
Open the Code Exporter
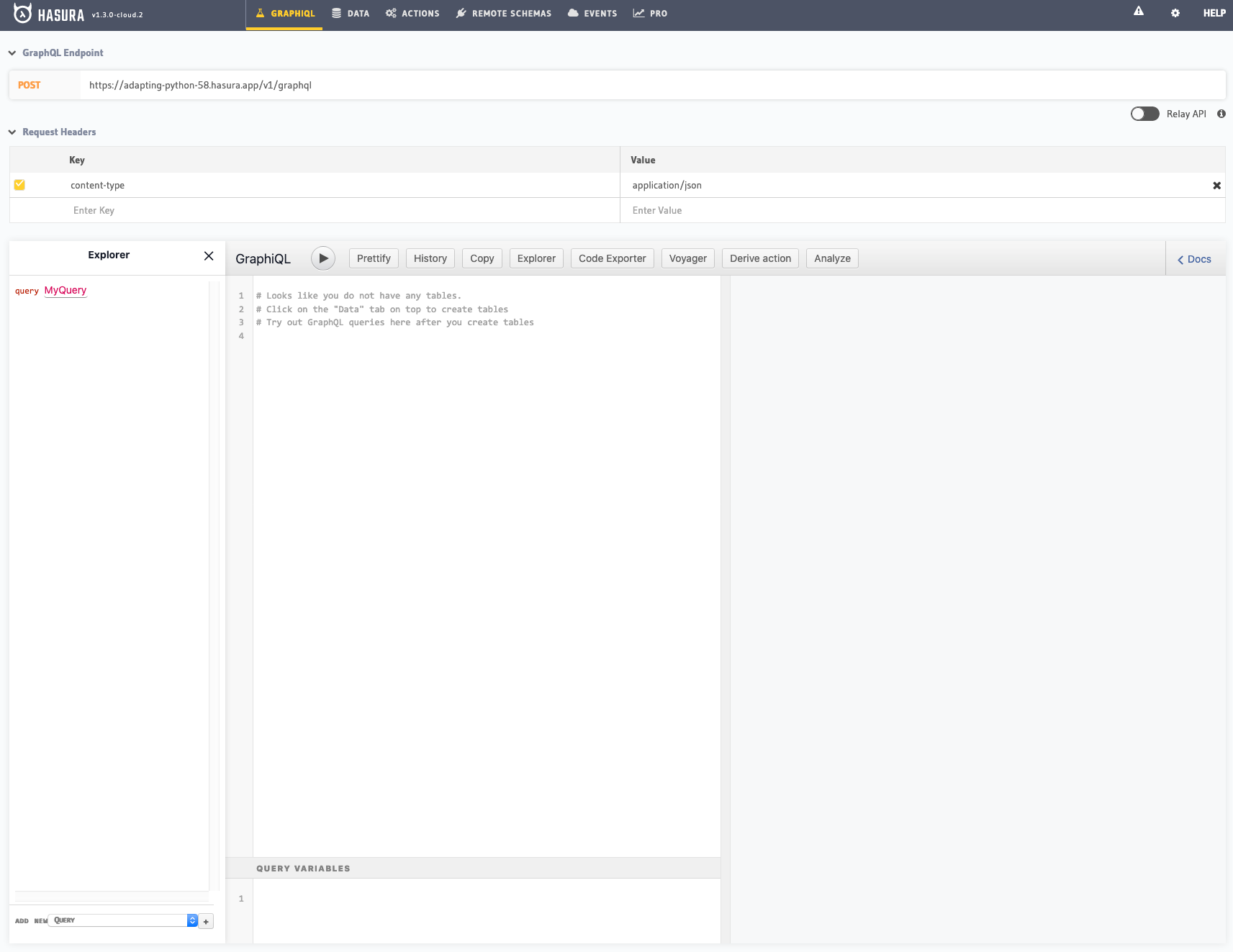pos(613,258)
